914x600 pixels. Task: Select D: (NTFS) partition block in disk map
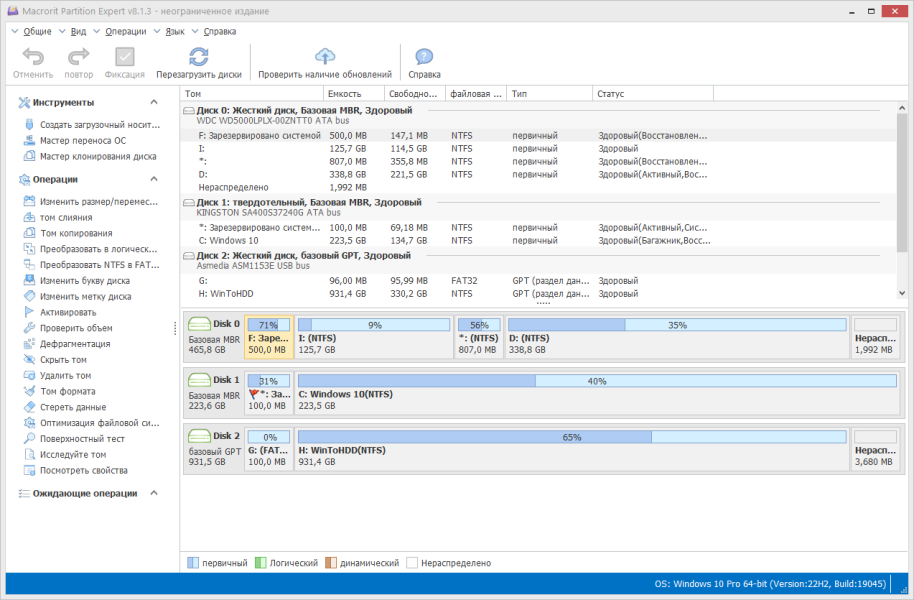point(677,336)
